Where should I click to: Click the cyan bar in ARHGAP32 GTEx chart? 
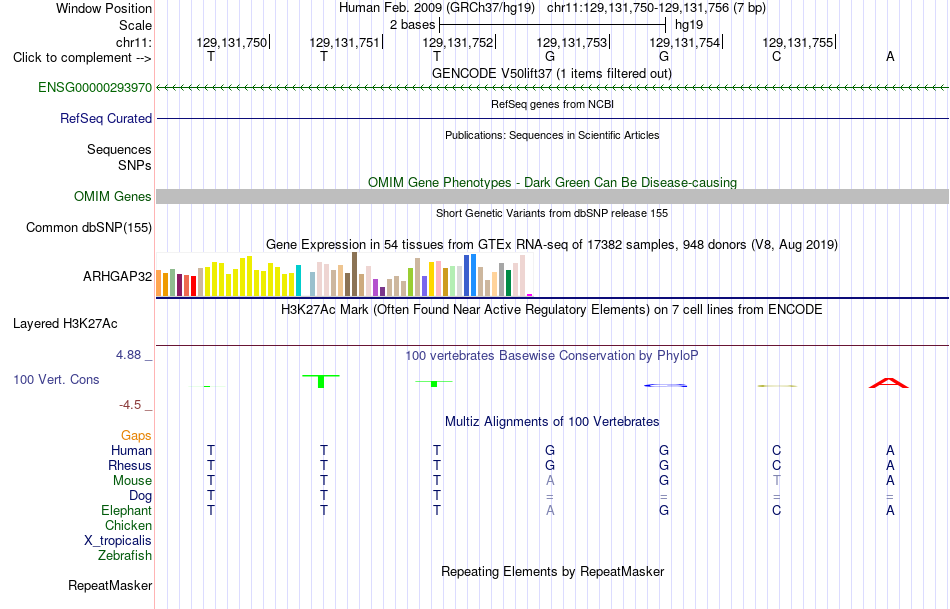298,281
